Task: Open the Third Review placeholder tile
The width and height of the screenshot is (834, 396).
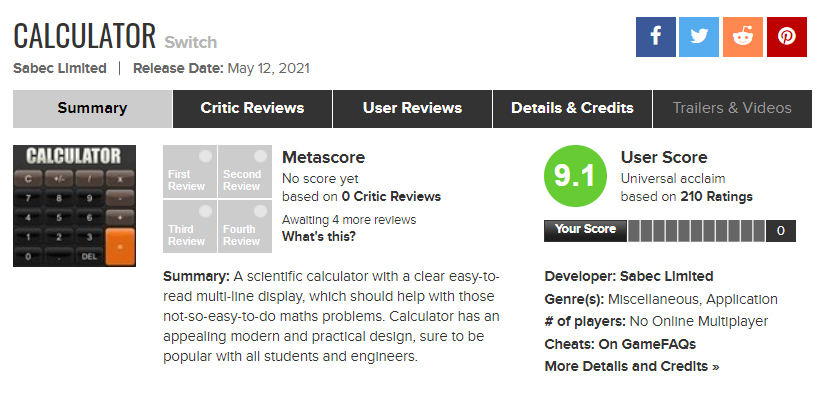Action: 189,226
